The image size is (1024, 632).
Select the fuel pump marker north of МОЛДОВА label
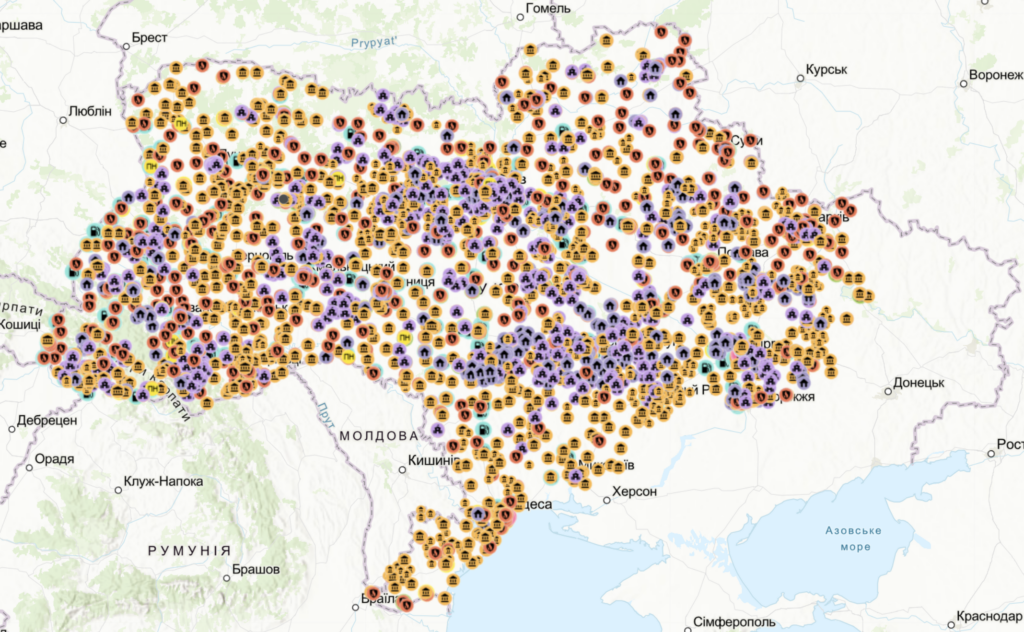[483, 430]
